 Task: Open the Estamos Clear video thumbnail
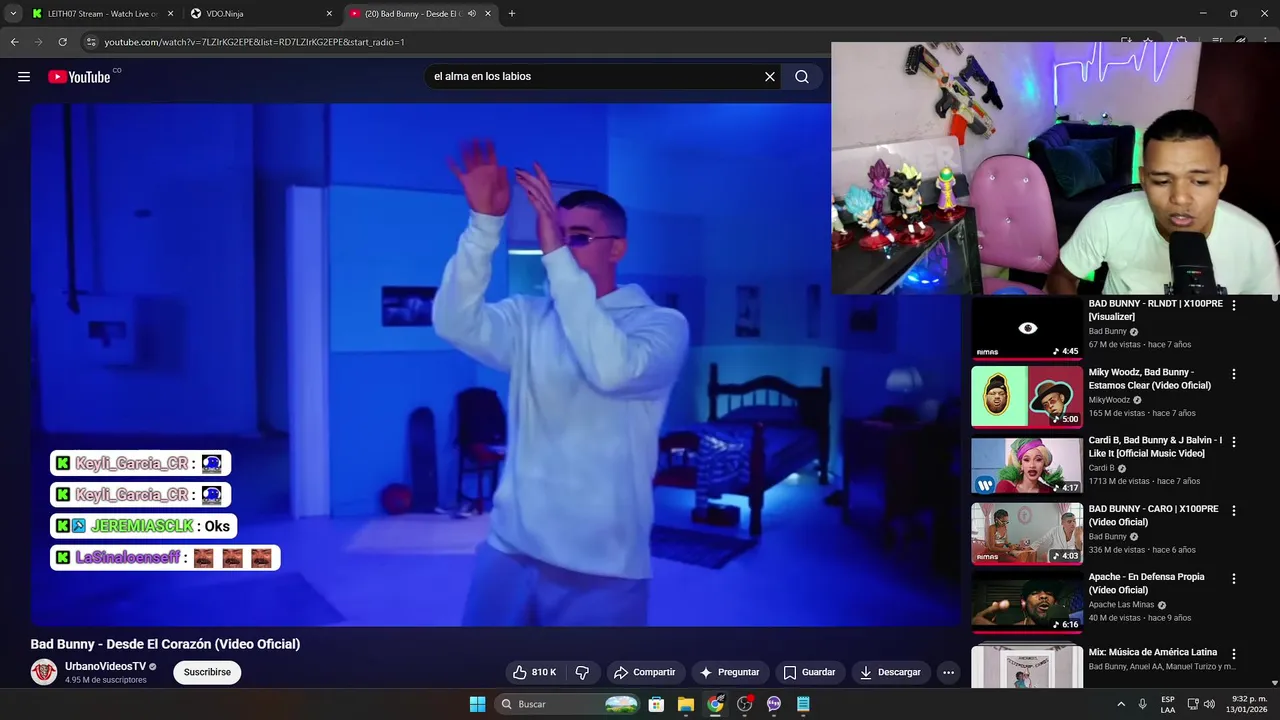1027,396
